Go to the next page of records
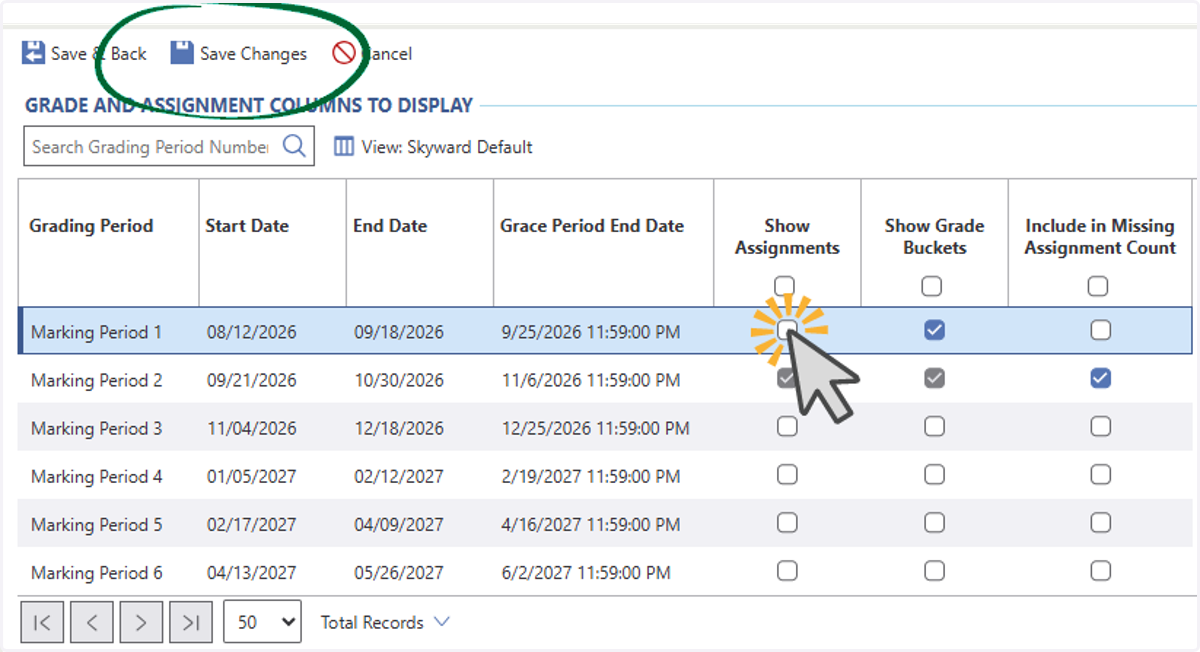The image size is (1200, 652). click(141, 622)
